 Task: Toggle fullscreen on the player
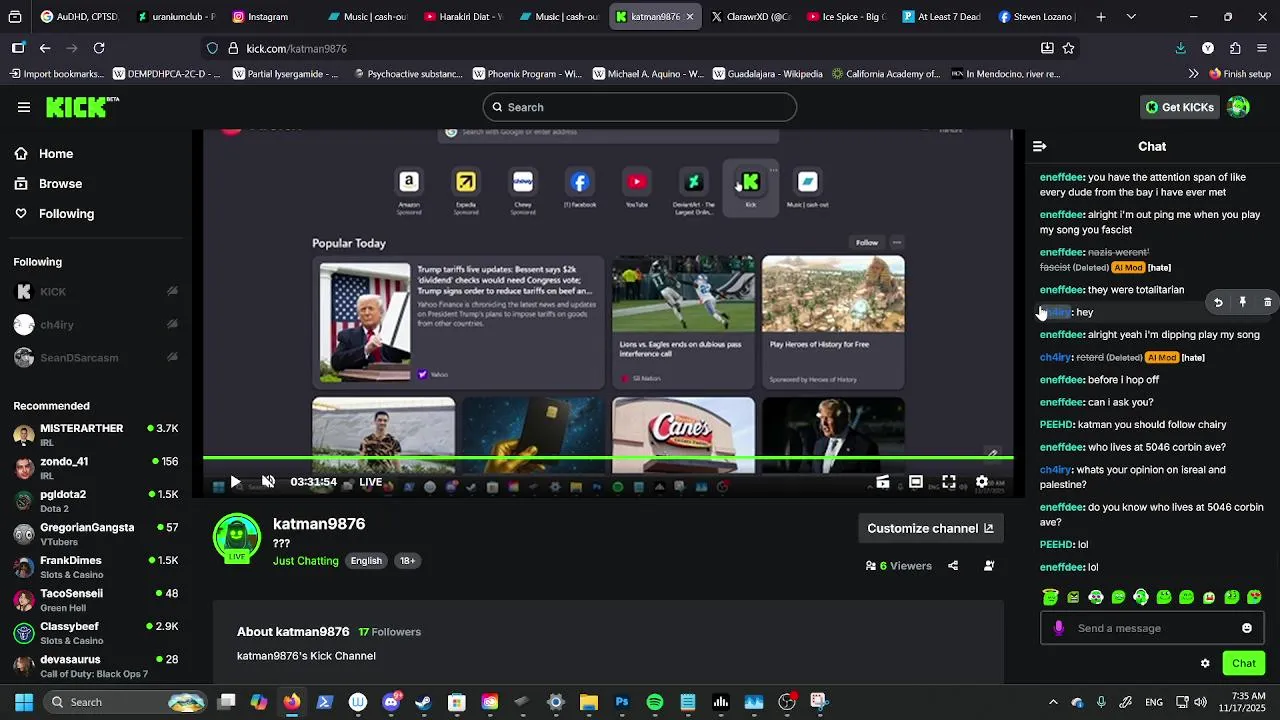click(948, 482)
